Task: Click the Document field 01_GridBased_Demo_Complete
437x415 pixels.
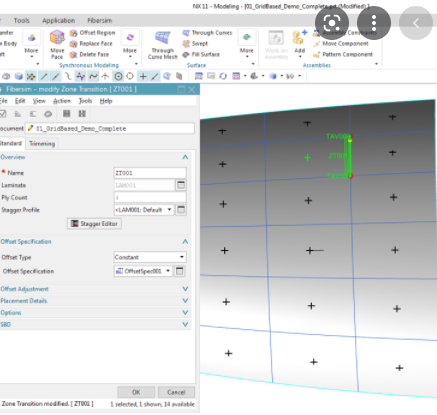Action: coord(110,128)
